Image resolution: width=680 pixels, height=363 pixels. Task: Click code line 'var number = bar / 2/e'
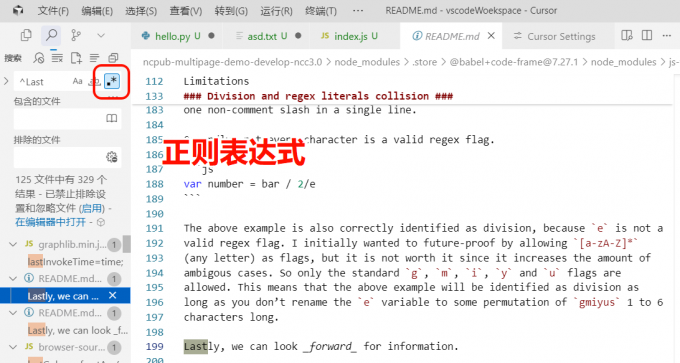249,184
